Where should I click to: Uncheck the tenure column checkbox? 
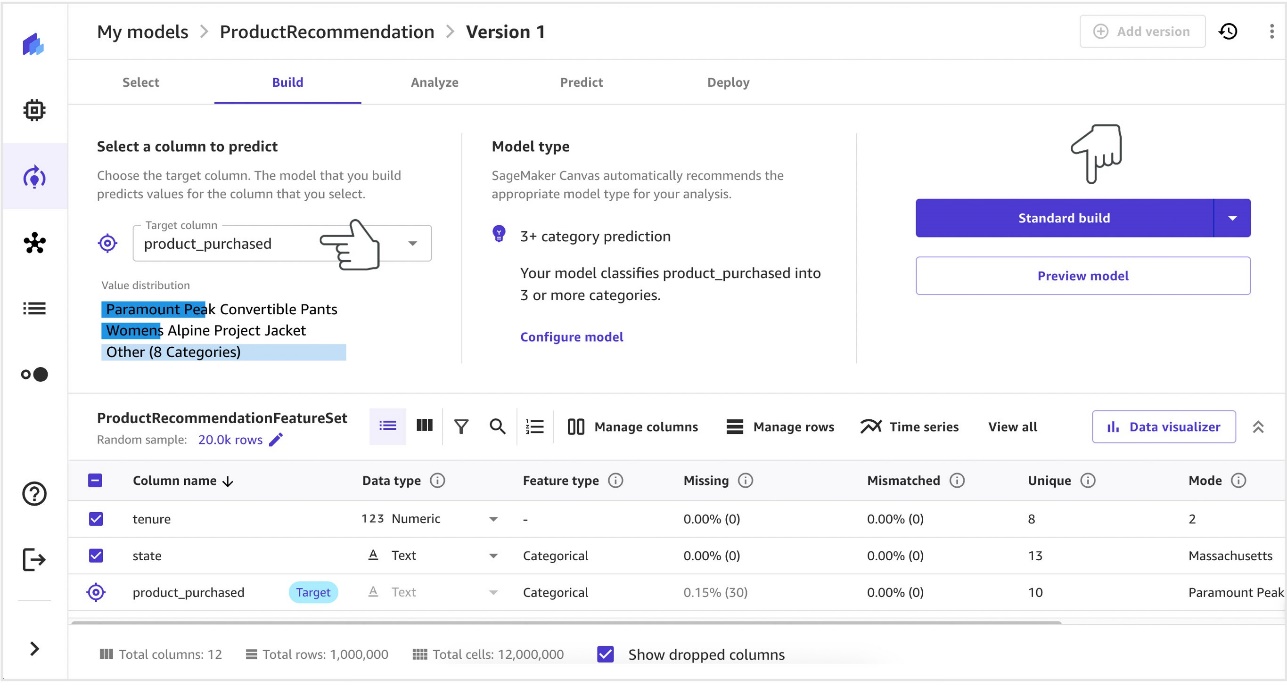pos(96,519)
